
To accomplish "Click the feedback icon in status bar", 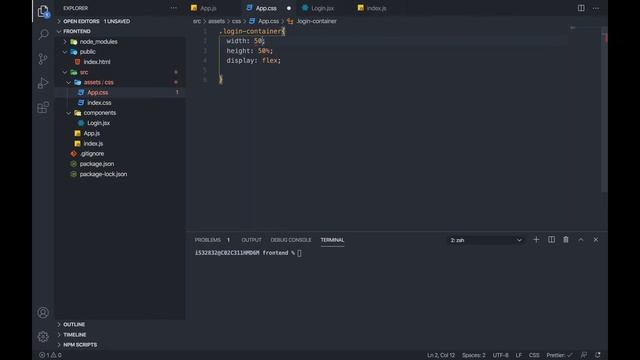I will click(x=584, y=355).
